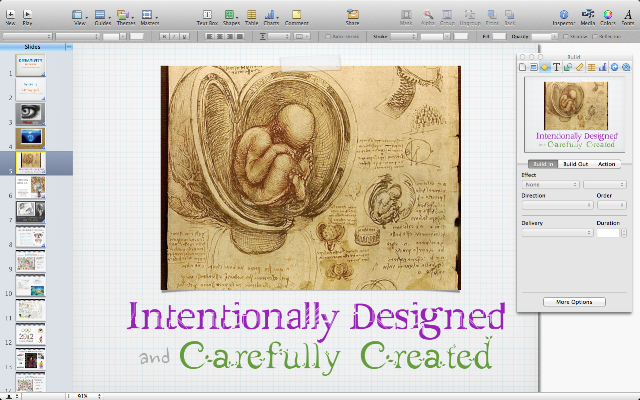640x400 pixels.
Task: Select slide 3 thumbnail with eye
Action: pyautogui.click(x=31, y=114)
